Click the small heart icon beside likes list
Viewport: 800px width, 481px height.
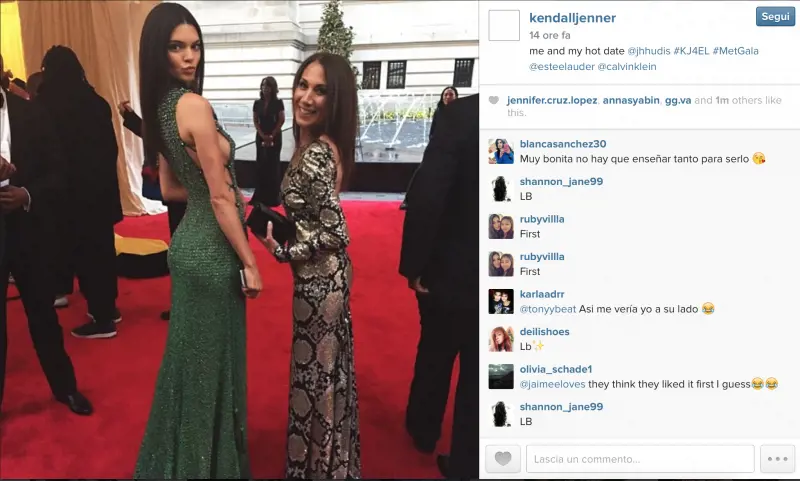493,100
